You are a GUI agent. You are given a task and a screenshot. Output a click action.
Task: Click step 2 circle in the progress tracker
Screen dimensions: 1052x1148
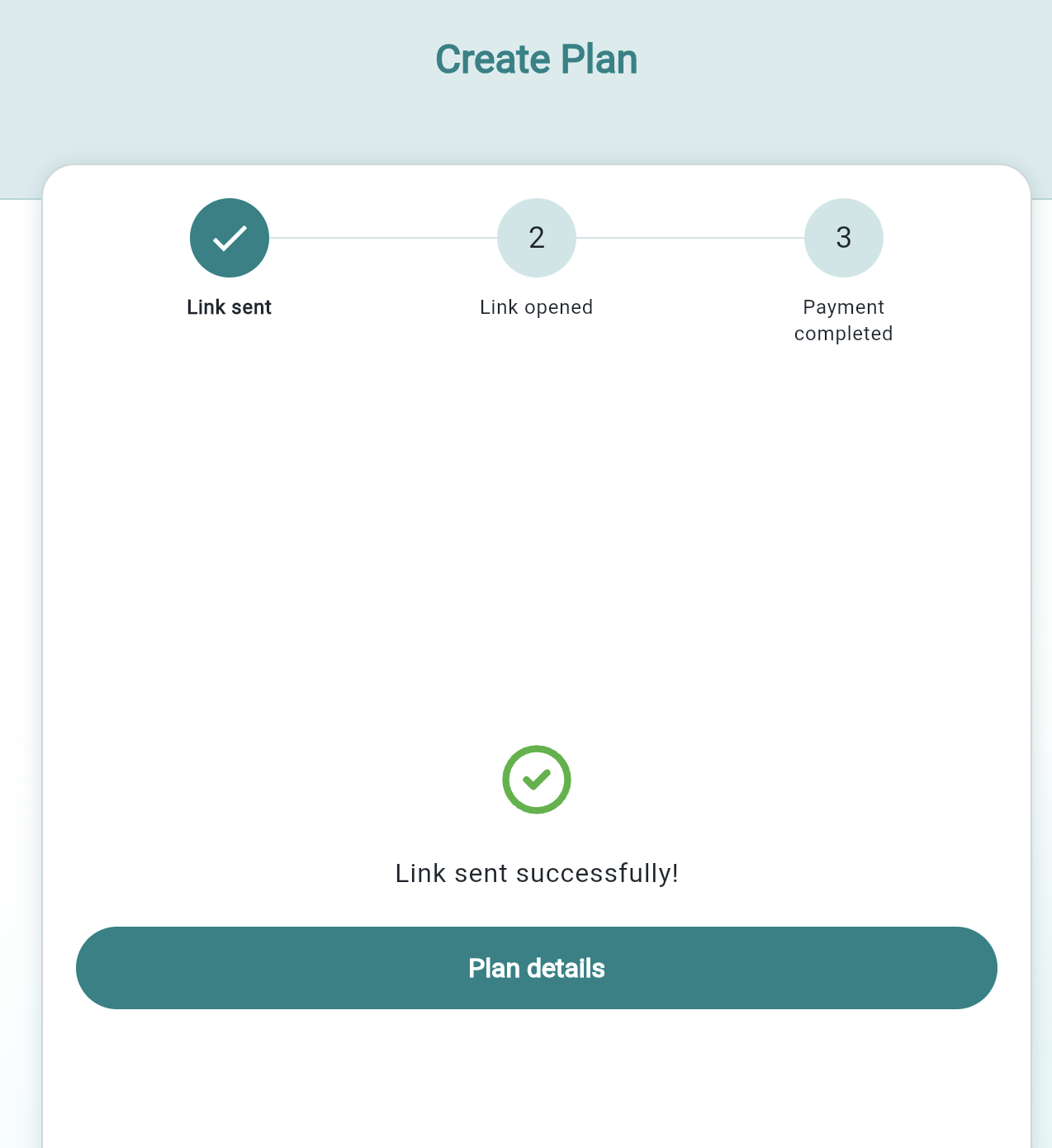pos(536,238)
